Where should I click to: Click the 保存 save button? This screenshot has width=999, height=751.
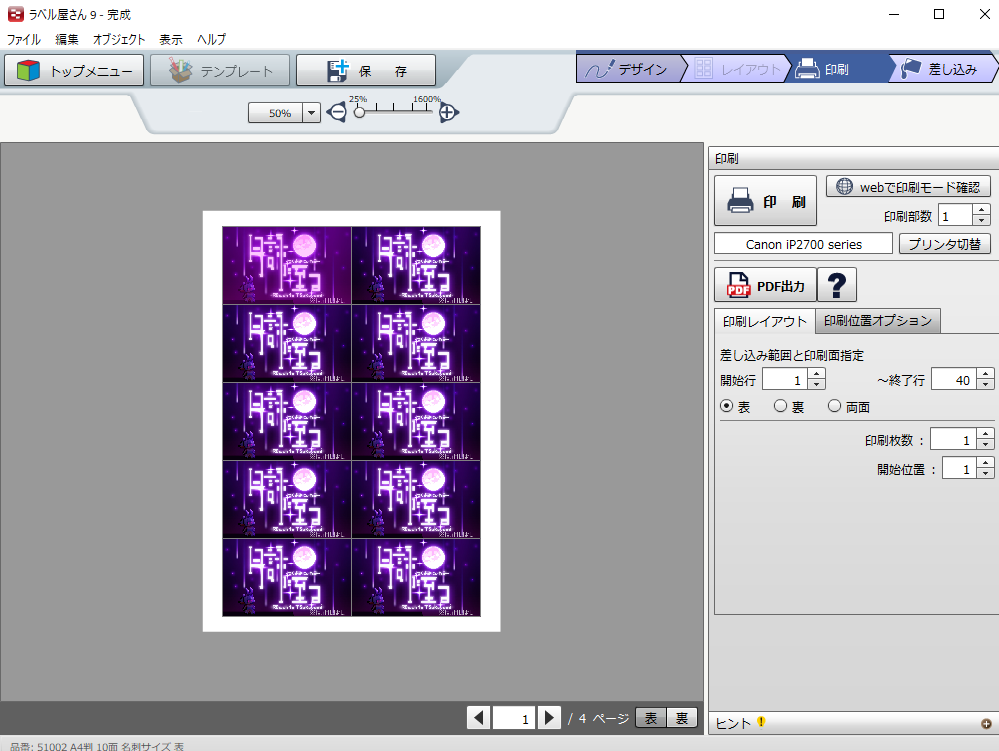[x=366, y=70]
